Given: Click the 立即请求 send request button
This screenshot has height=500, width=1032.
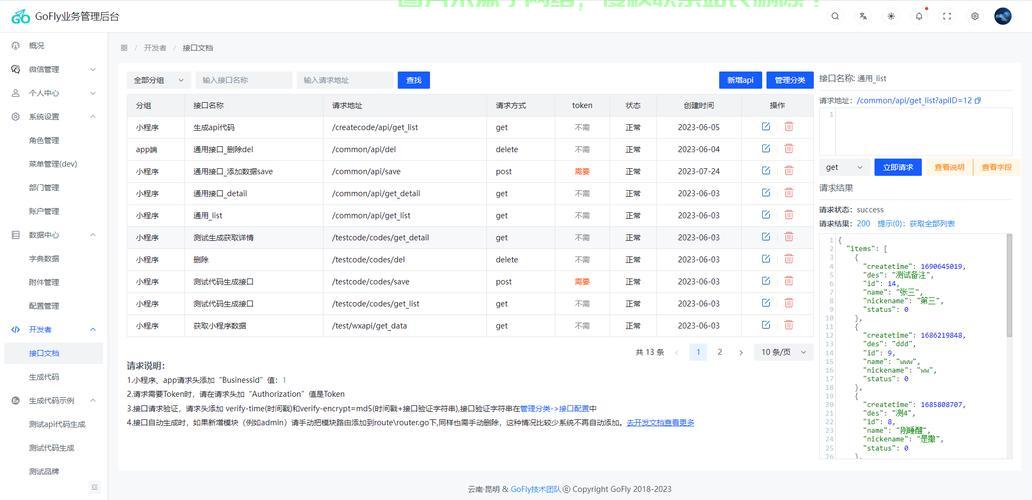Looking at the screenshot, I should click(x=898, y=167).
